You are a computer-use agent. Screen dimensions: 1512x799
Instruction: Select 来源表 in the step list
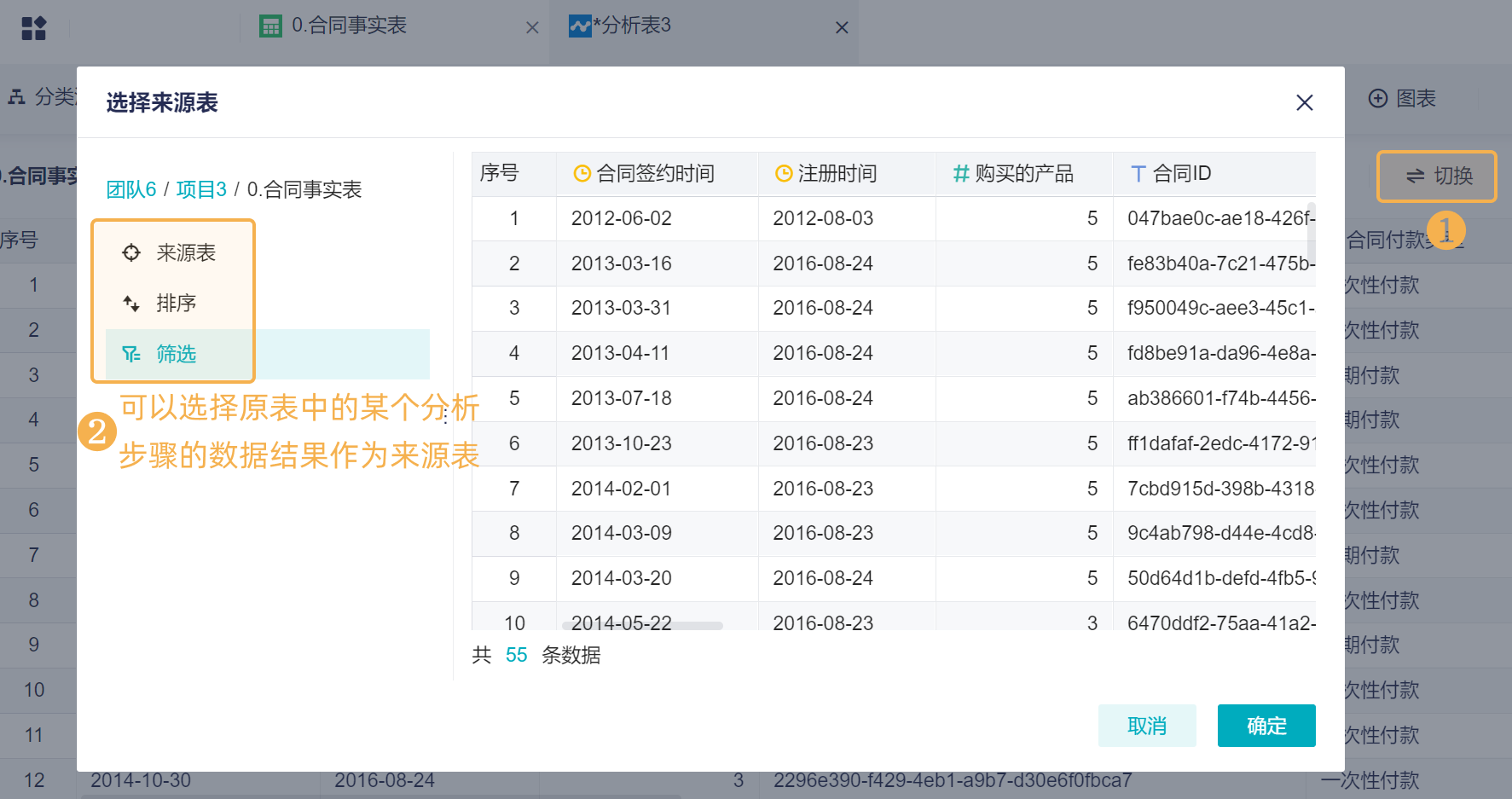(186, 252)
